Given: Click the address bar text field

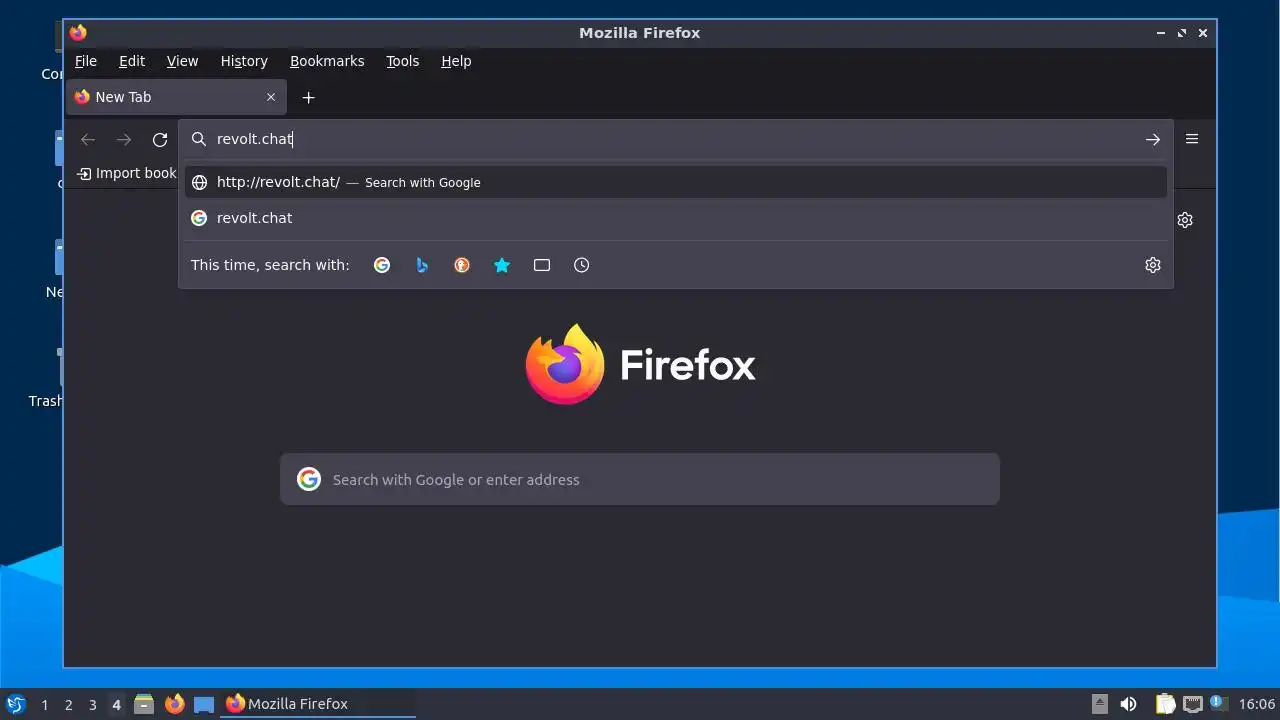Looking at the screenshot, I should (675, 140).
